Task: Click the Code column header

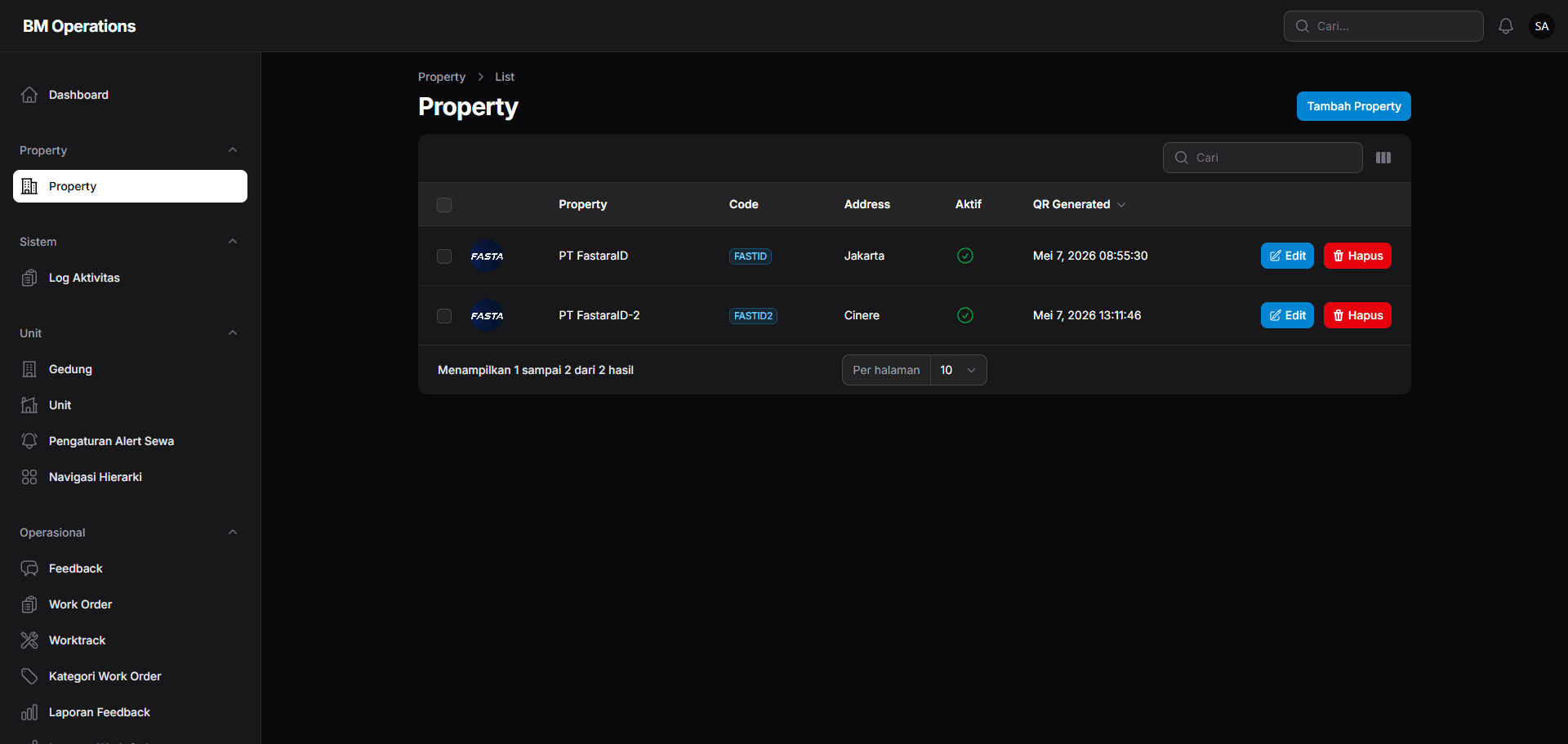Action: tap(744, 204)
